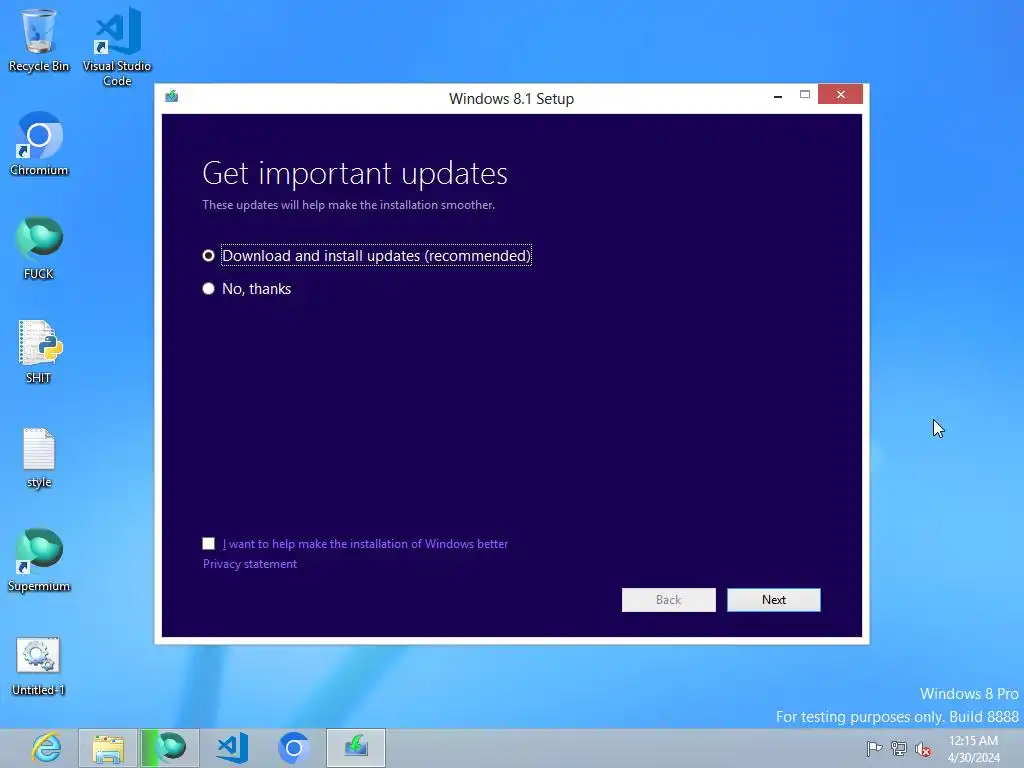Image resolution: width=1024 pixels, height=768 pixels.
Task: Open Chromium from the taskbar
Action: coord(294,748)
